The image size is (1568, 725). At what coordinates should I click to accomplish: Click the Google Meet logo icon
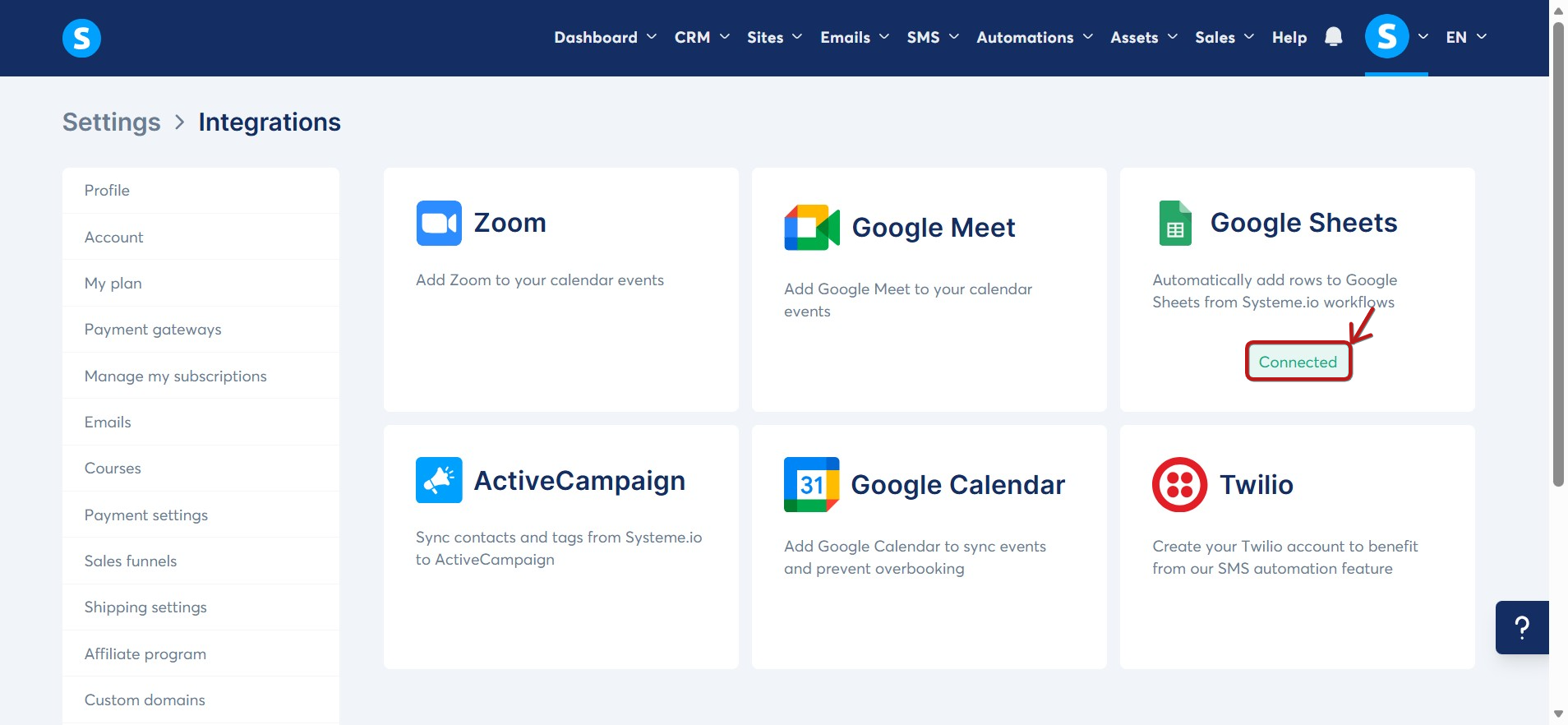click(x=812, y=228)
